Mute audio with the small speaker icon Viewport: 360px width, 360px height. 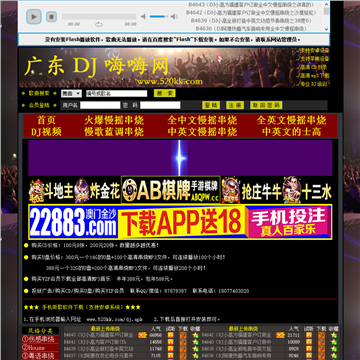(143, 16)
